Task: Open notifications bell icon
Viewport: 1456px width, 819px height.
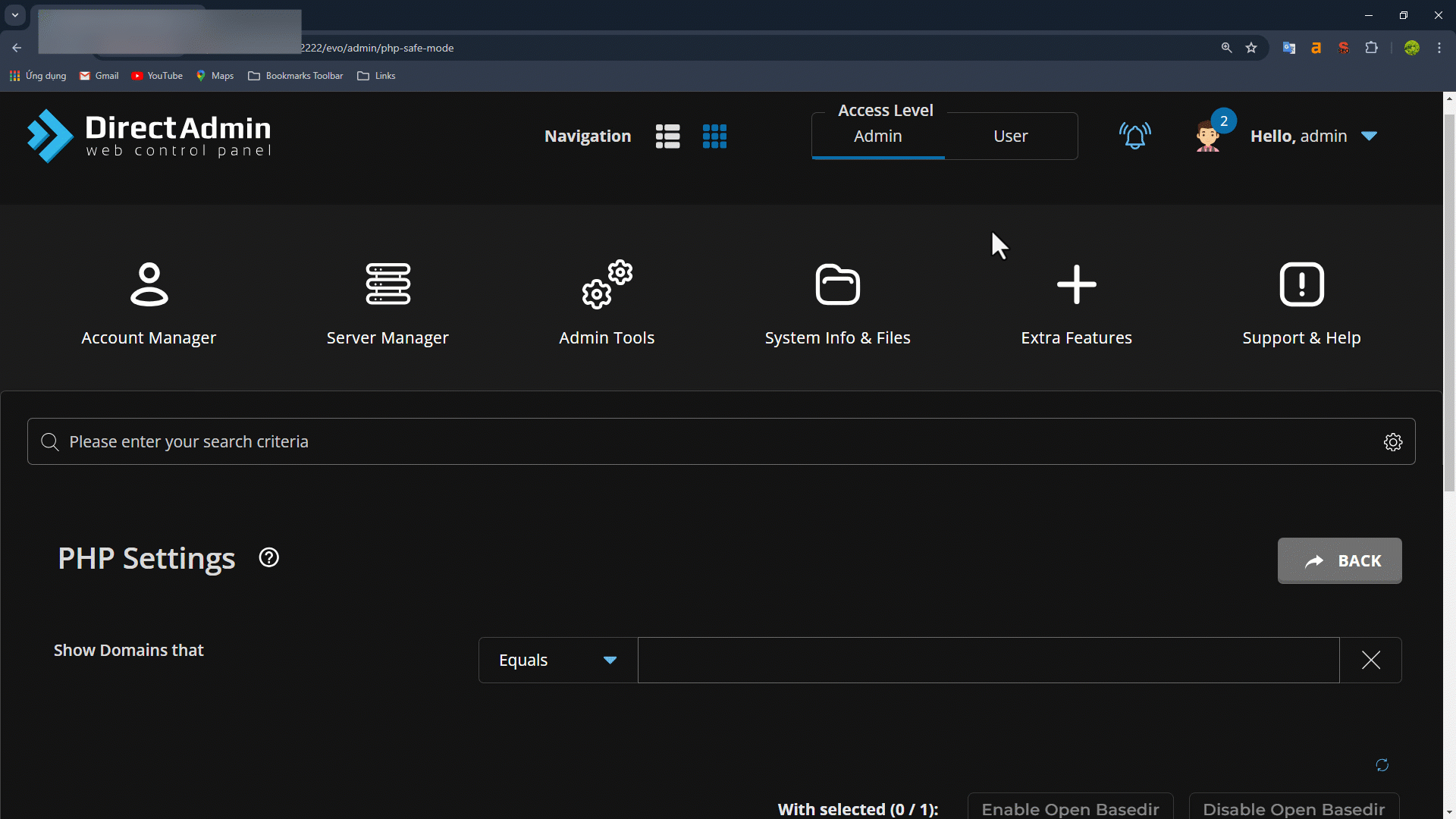Action: [x=1134, y=136]
